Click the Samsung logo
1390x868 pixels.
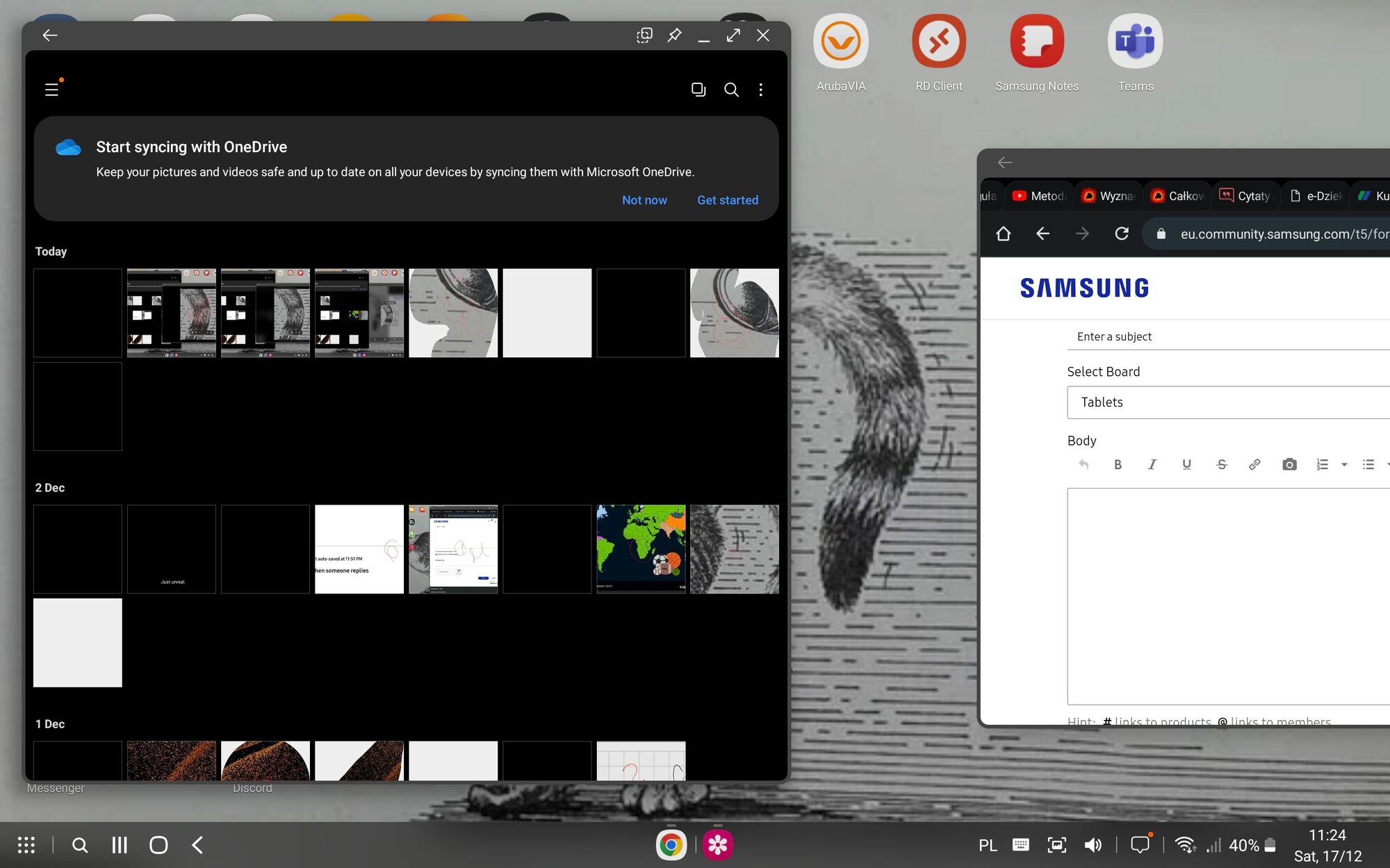click(1084, 288)
